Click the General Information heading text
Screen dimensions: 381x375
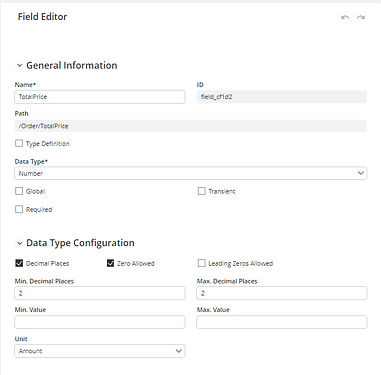(x=72, y=65)
